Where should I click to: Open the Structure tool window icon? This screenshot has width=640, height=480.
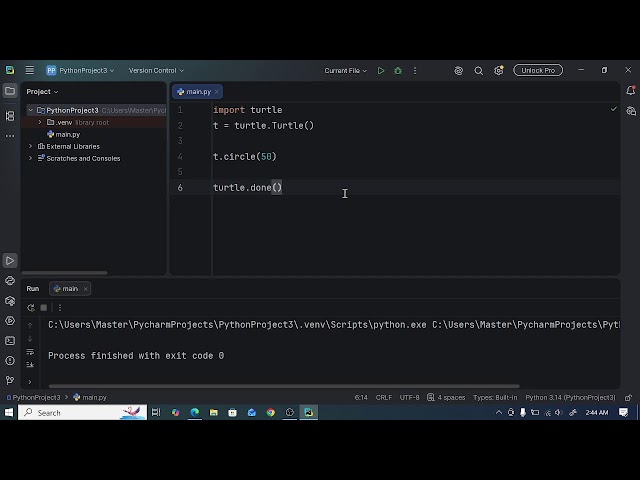click(x=10, y=116)
